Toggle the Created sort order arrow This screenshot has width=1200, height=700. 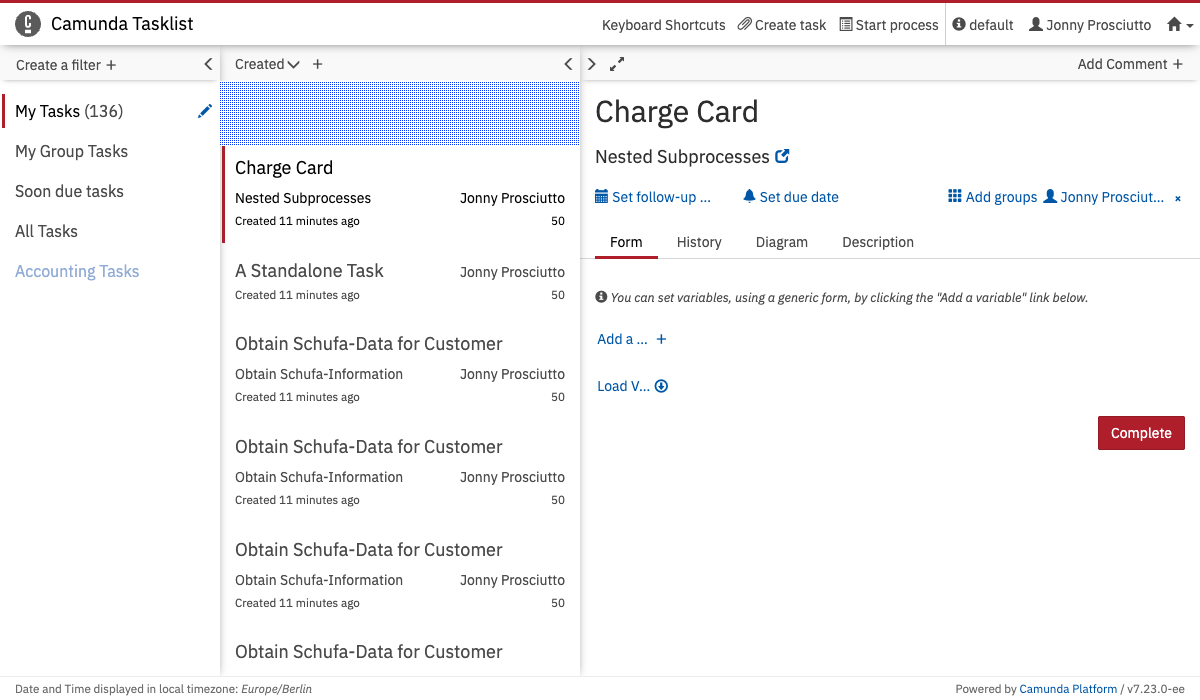(293, 64)
